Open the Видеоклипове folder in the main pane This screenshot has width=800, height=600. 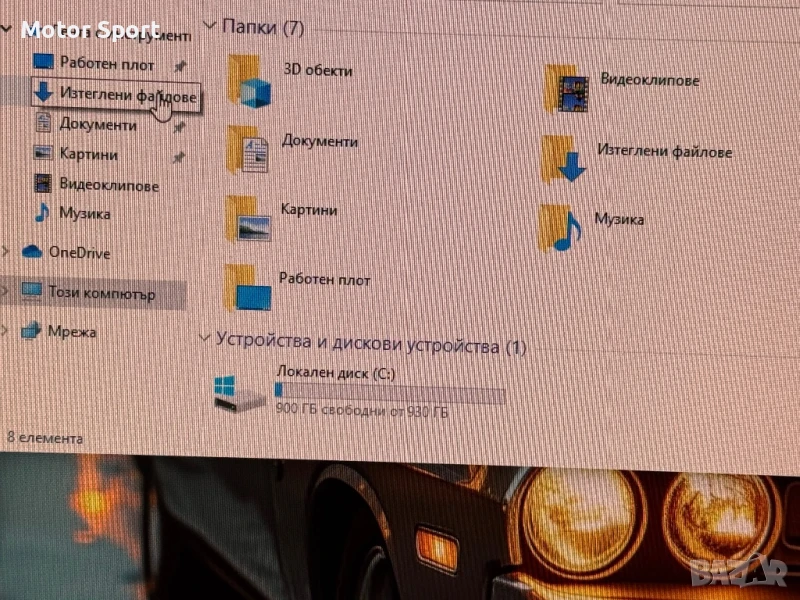pyautogui.click(x=567, y=91)
